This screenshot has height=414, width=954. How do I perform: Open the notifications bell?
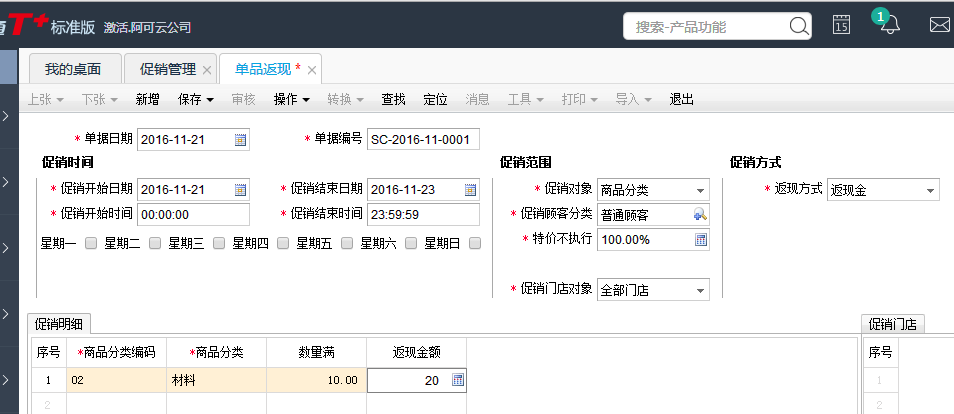[x=889, y=26]
